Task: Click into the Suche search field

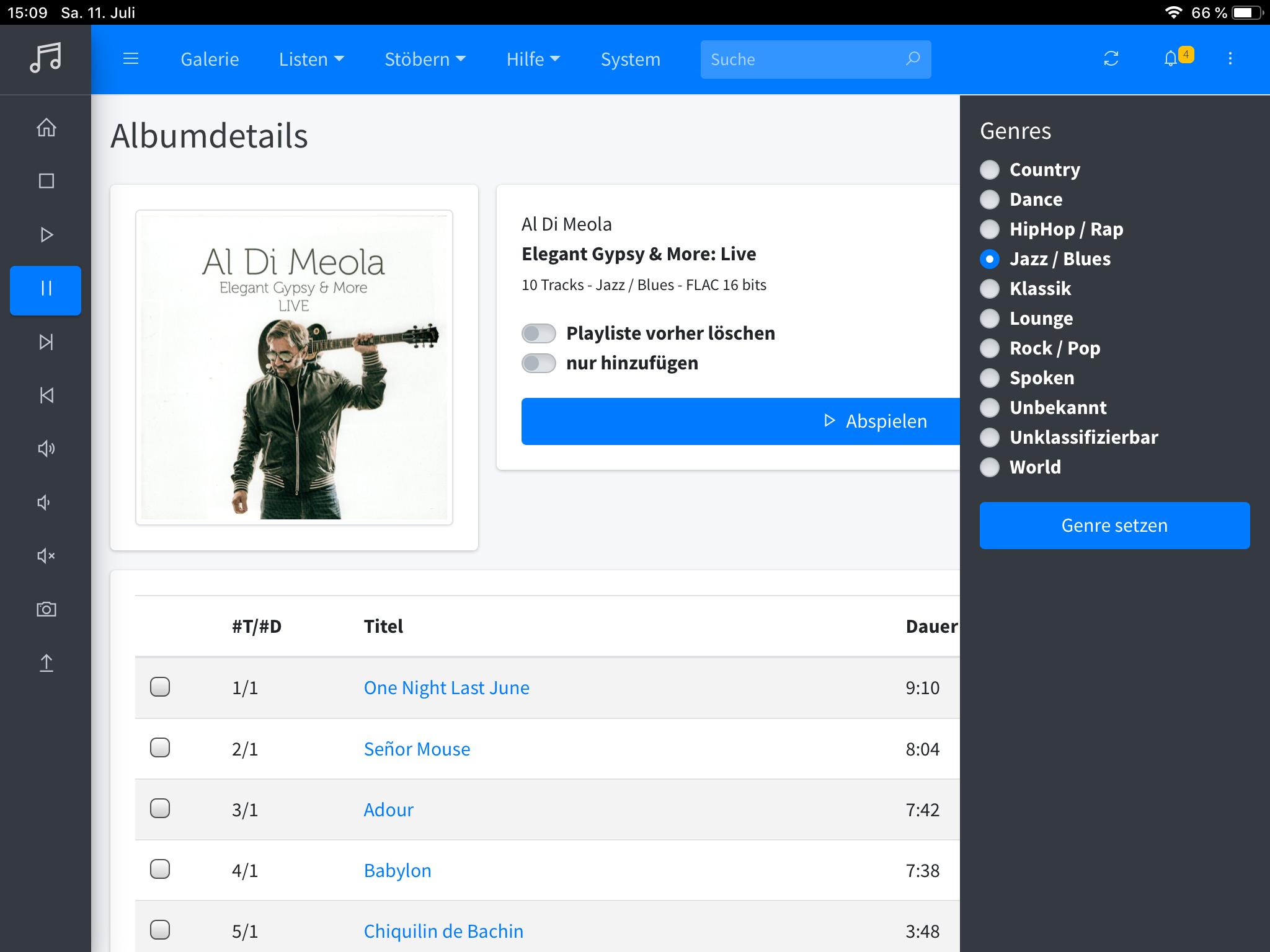Action: click(x=803, y=59)
